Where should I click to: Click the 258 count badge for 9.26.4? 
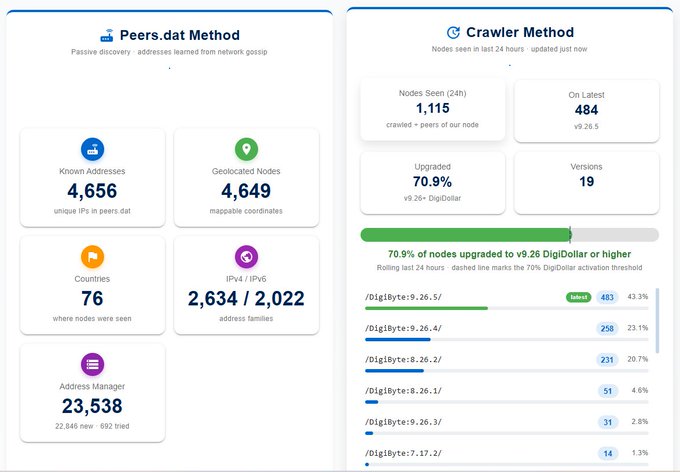(x=607, y=328)
